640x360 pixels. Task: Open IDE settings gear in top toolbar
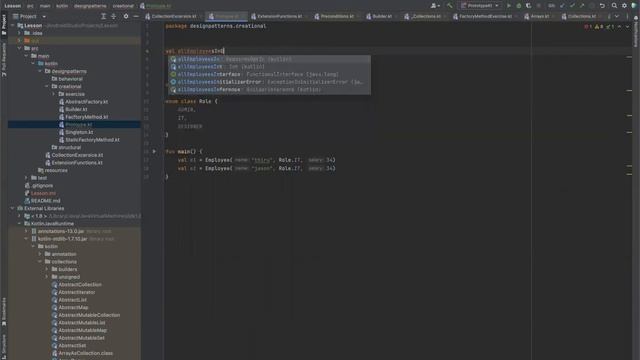point(624,6)
